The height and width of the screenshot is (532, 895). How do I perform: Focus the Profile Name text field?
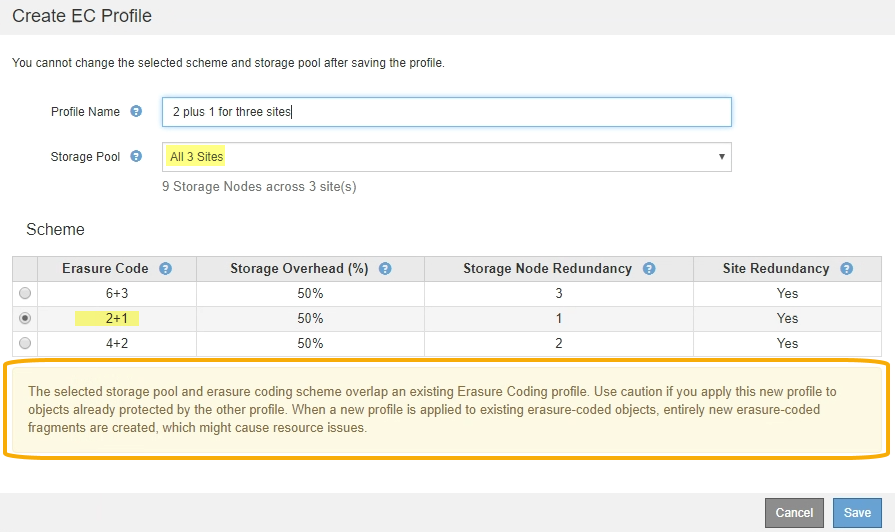click(446, 112)
